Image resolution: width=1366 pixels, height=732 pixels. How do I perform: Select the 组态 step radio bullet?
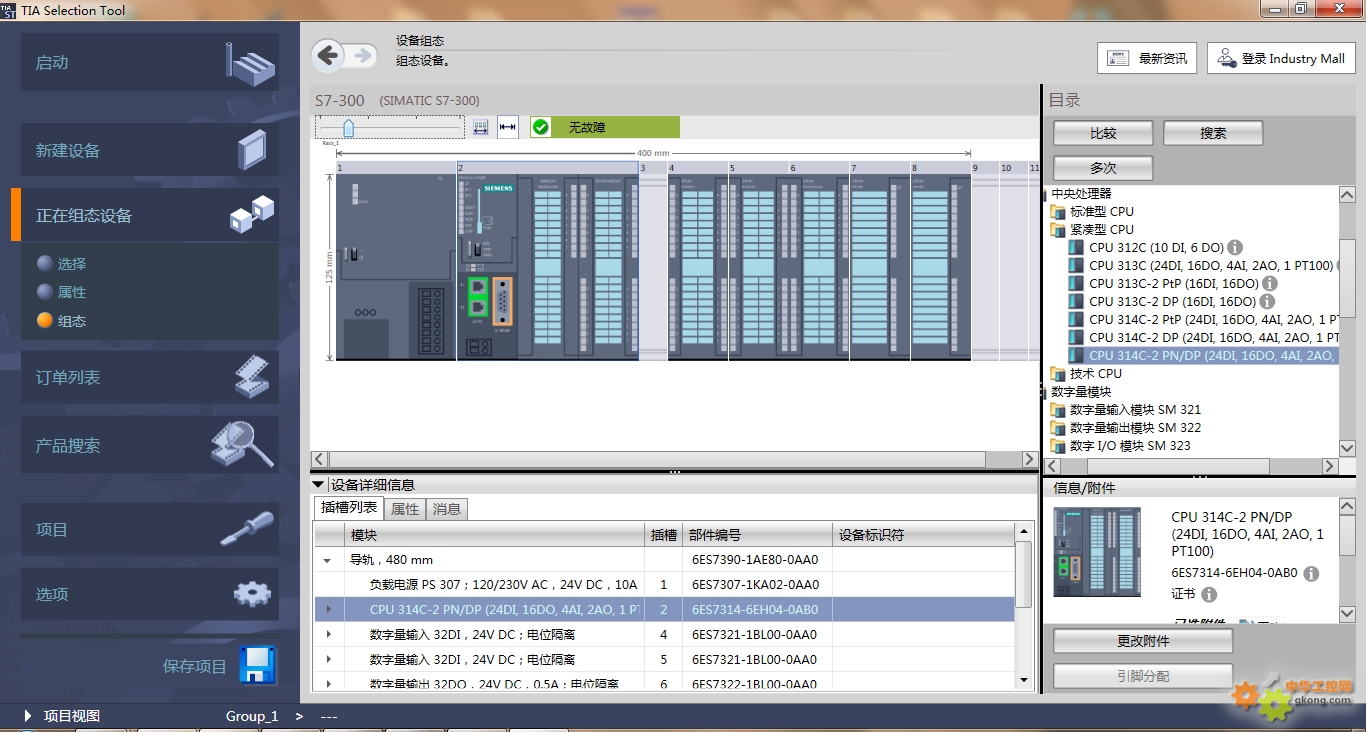tap(44, 321)
